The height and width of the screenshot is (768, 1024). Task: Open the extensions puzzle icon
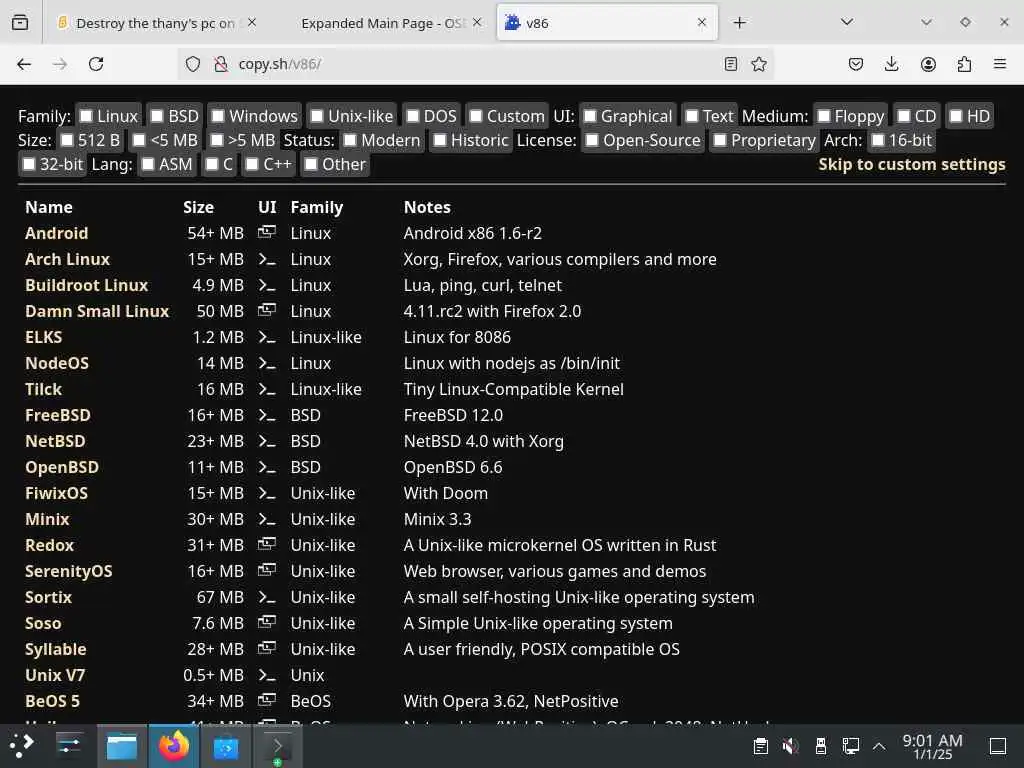964,64
